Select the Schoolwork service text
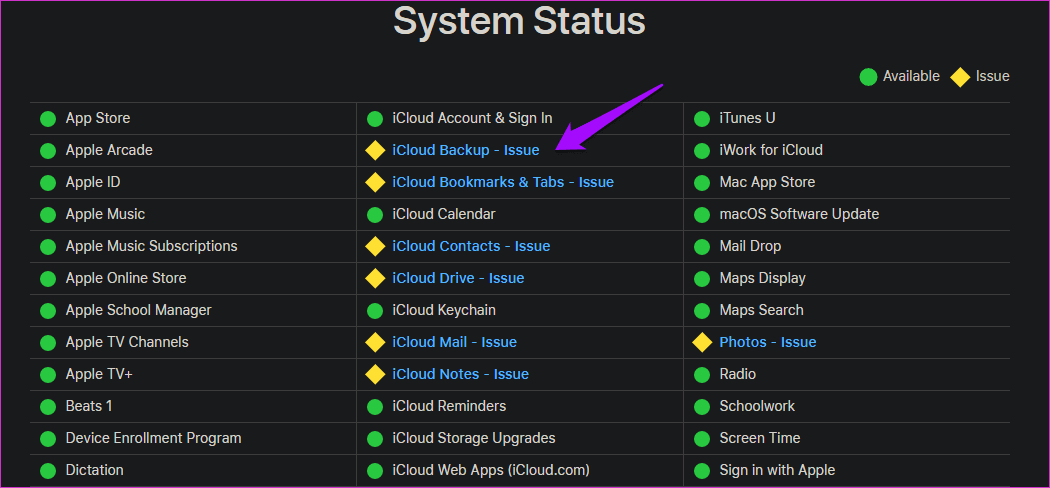 tap(757, 406)
